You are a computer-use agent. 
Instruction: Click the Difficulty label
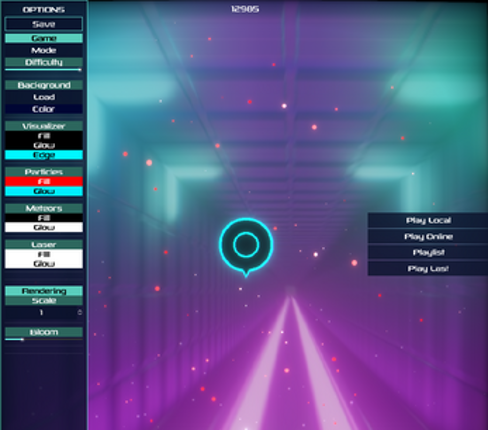(44, 62)
